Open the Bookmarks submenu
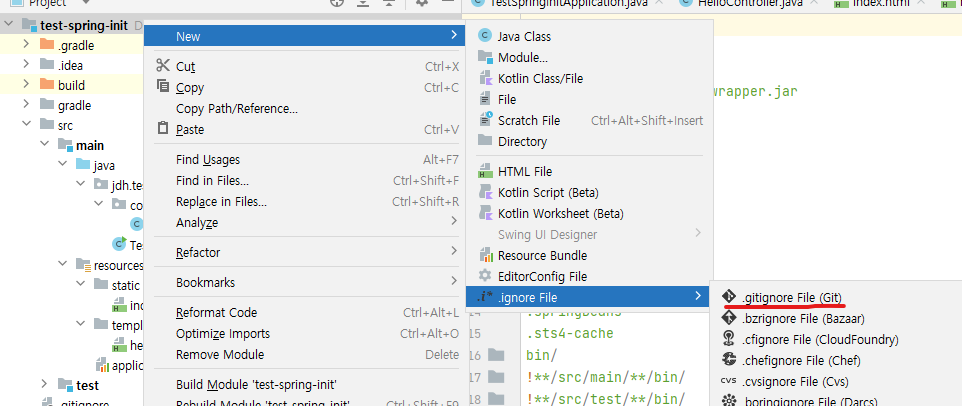962x406 pixels. click(306, 283)
